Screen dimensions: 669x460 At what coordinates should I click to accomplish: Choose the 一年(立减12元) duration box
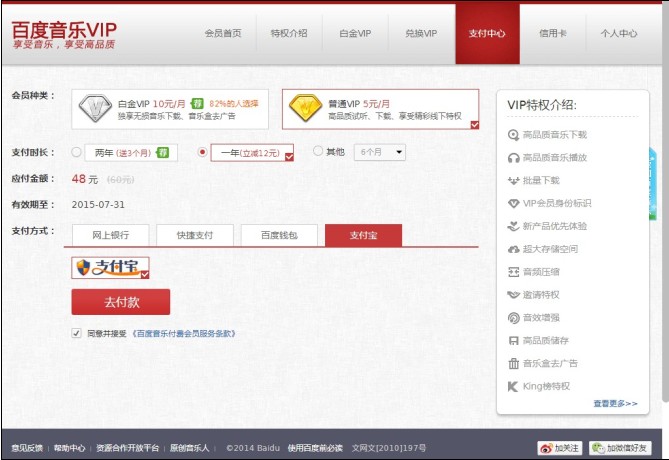tap(252, 153)
